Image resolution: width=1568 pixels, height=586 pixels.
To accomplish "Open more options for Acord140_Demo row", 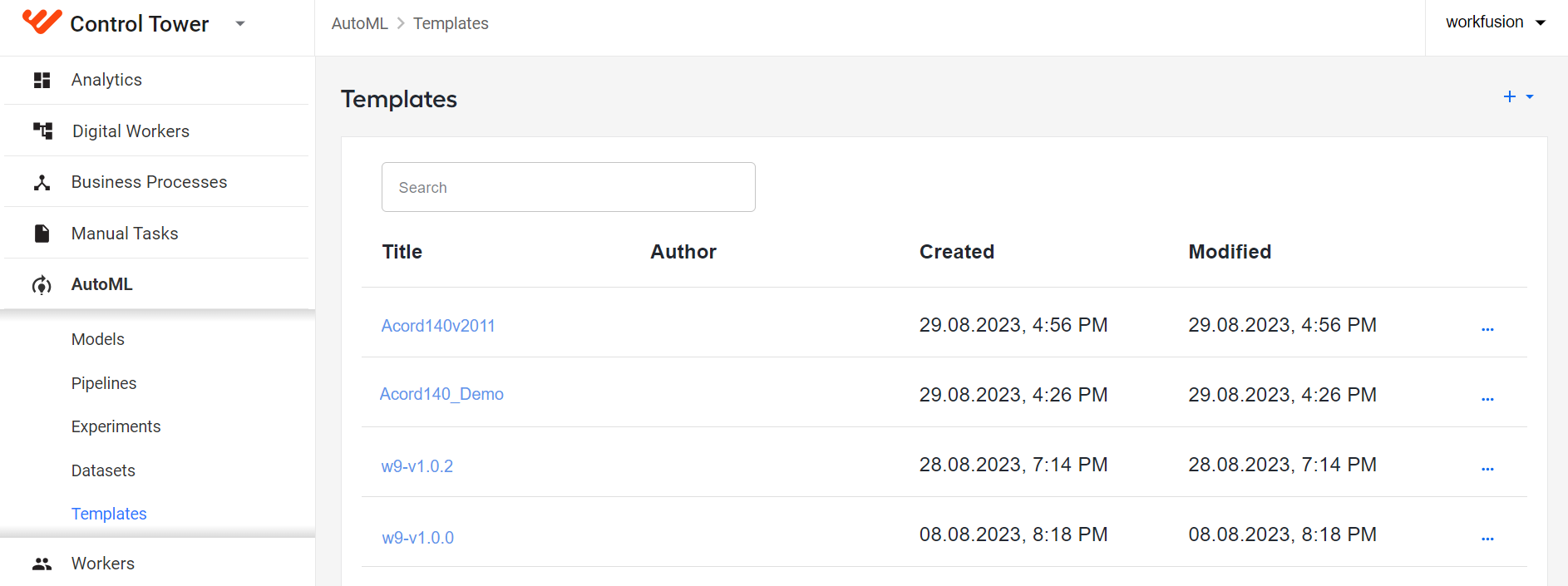I will tap(1487, 399).
